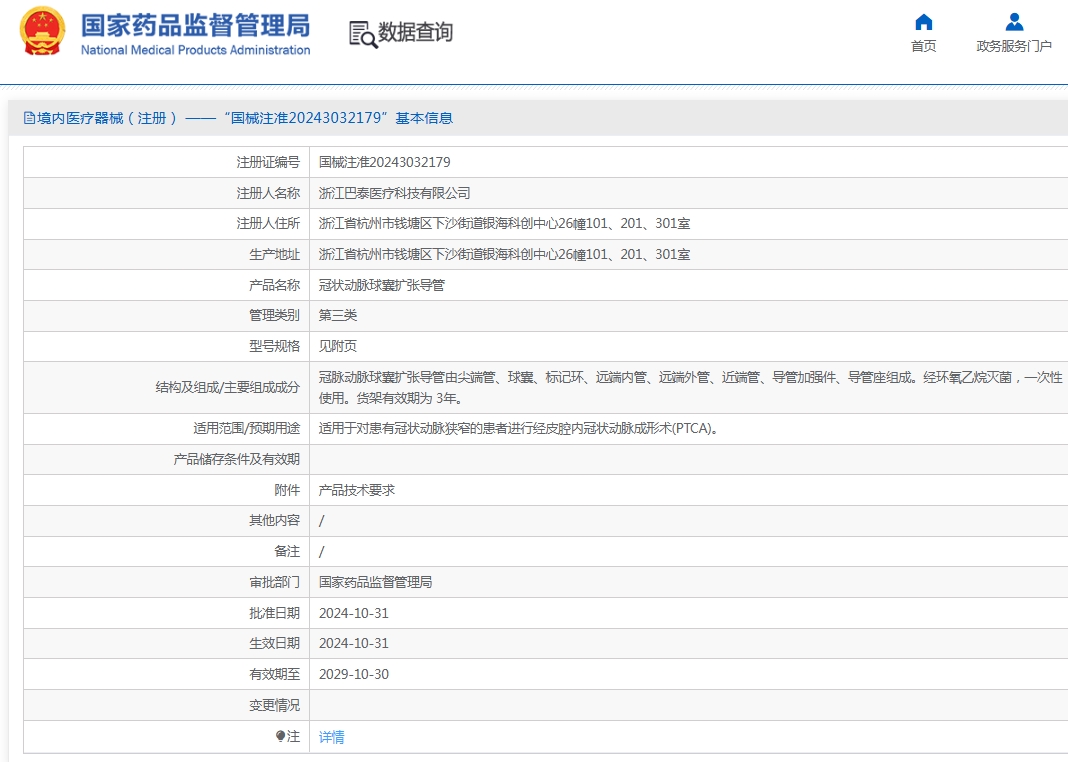Click the 境内医疗器械(注册) panel title

tap(238, 118)
